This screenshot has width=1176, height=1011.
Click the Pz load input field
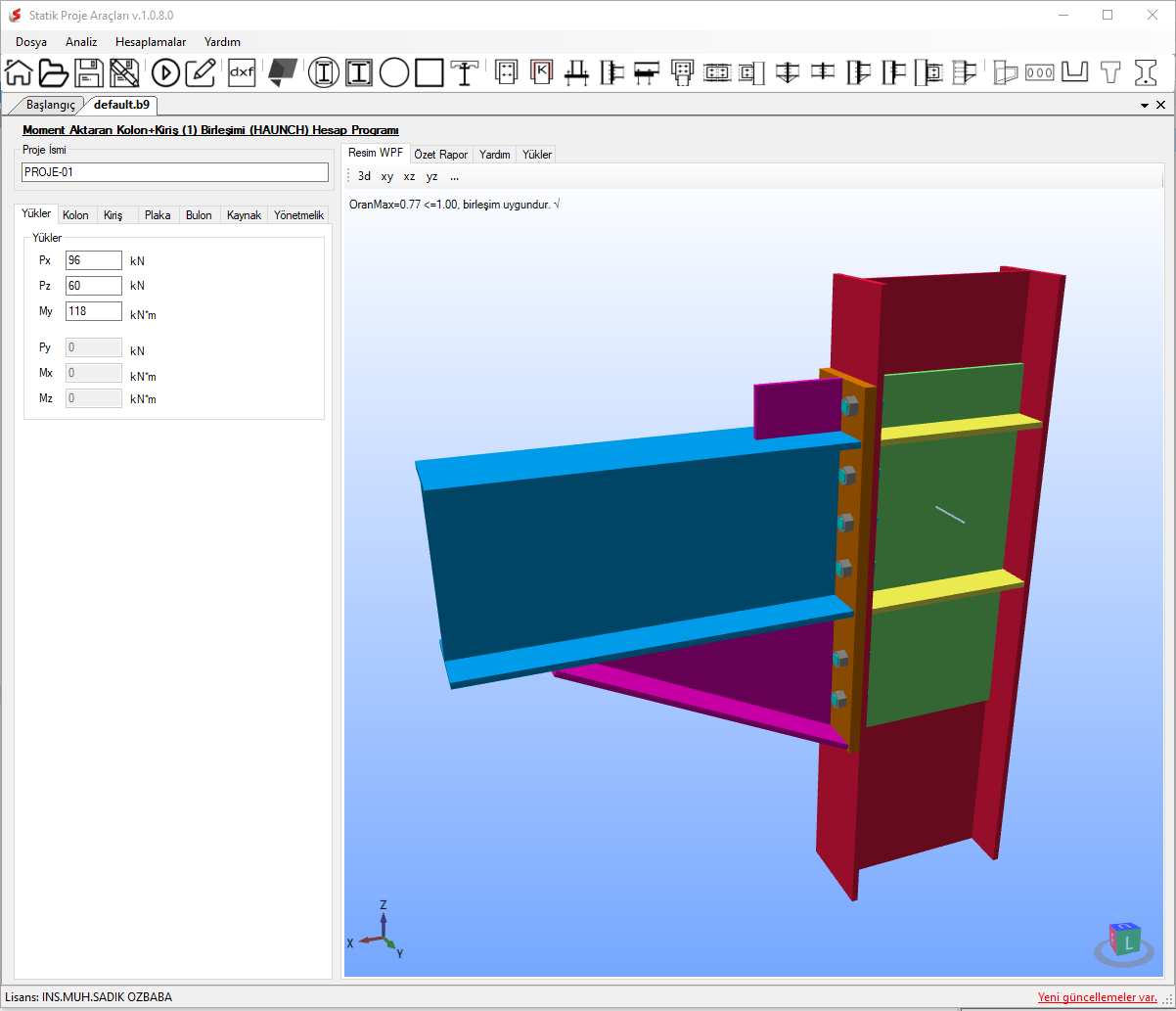pos(94,286)
